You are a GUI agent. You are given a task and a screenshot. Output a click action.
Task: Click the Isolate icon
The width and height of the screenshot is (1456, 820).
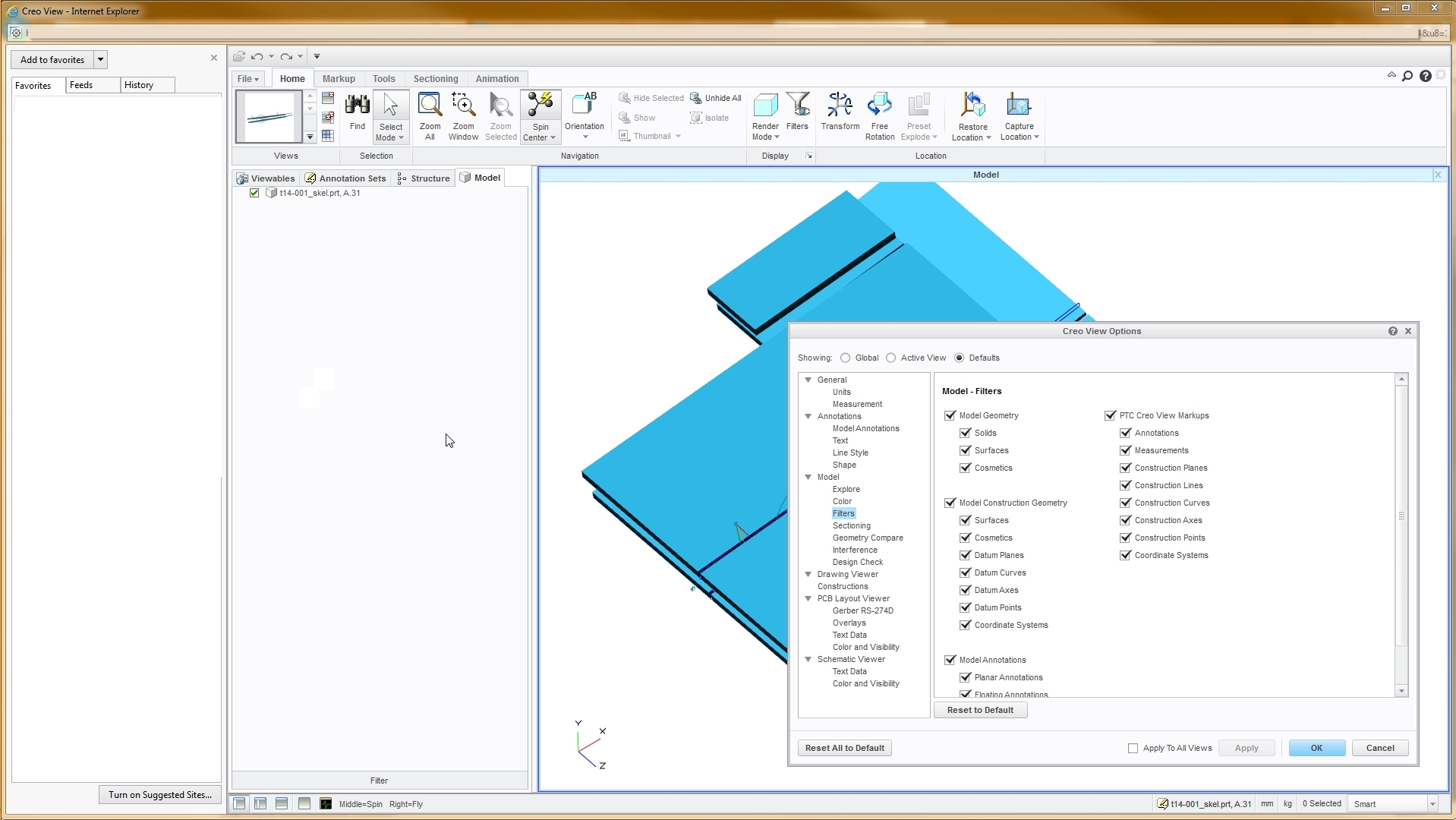711,118
